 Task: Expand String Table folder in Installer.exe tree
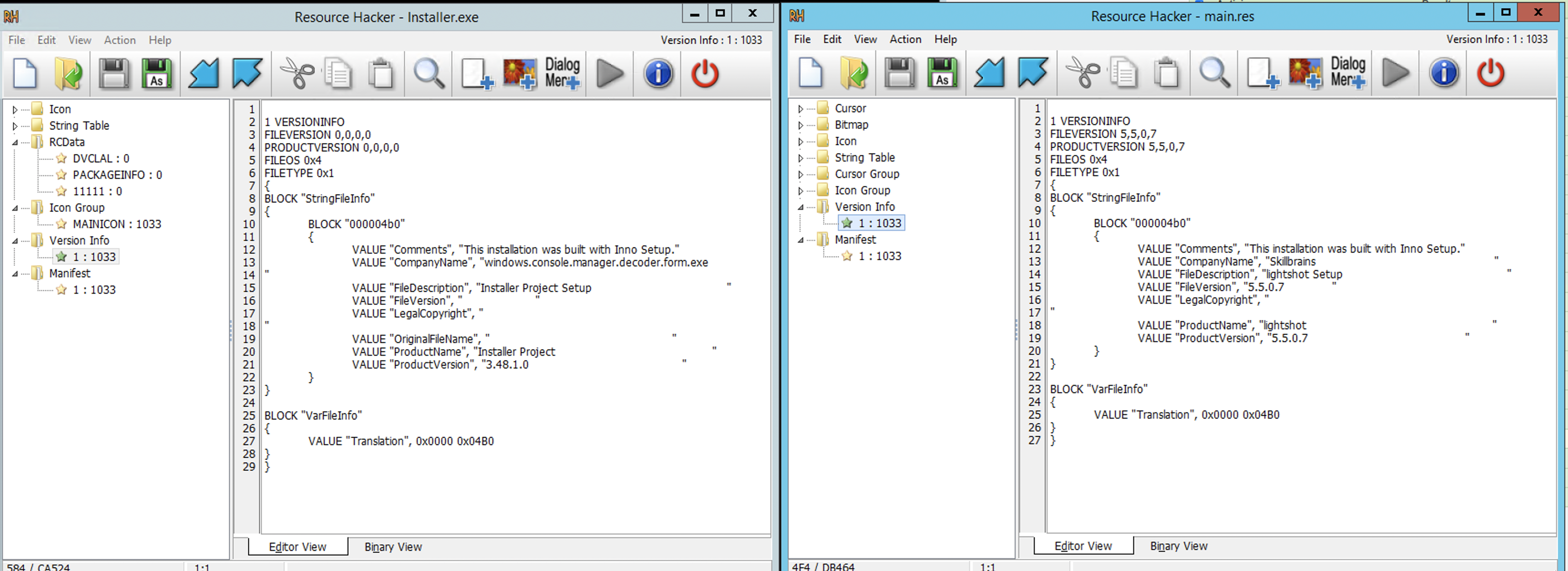point(15,126)
